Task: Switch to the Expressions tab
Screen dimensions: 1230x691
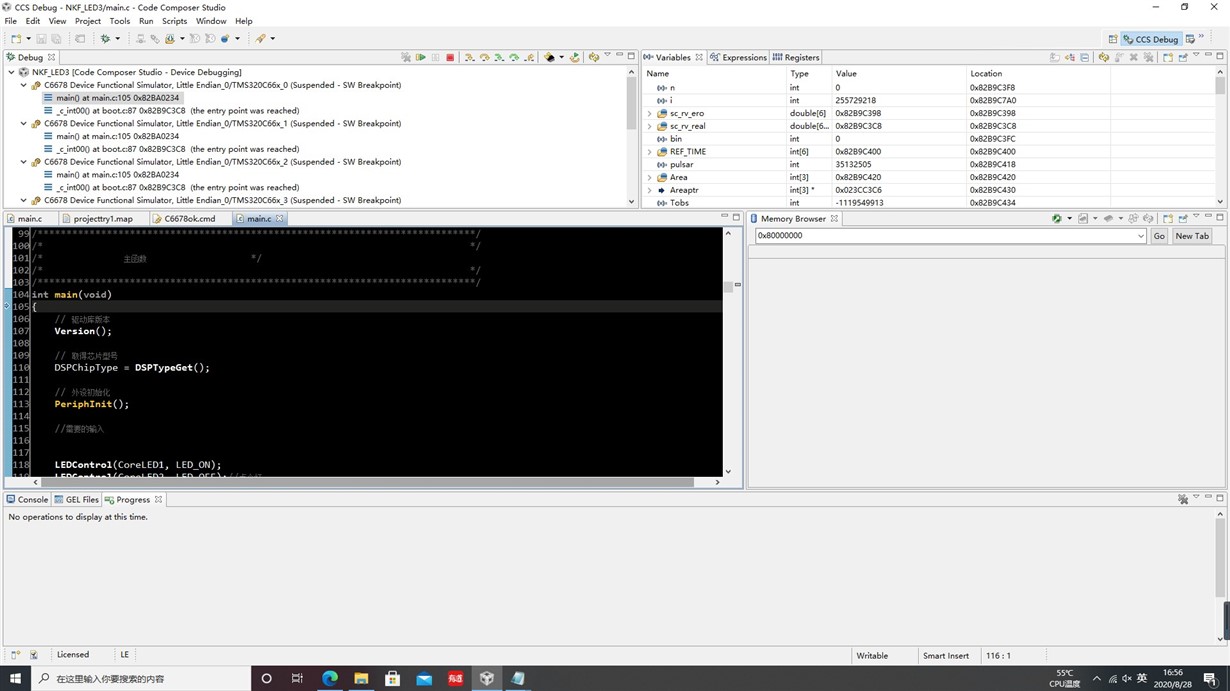Action: coord(738,57)
